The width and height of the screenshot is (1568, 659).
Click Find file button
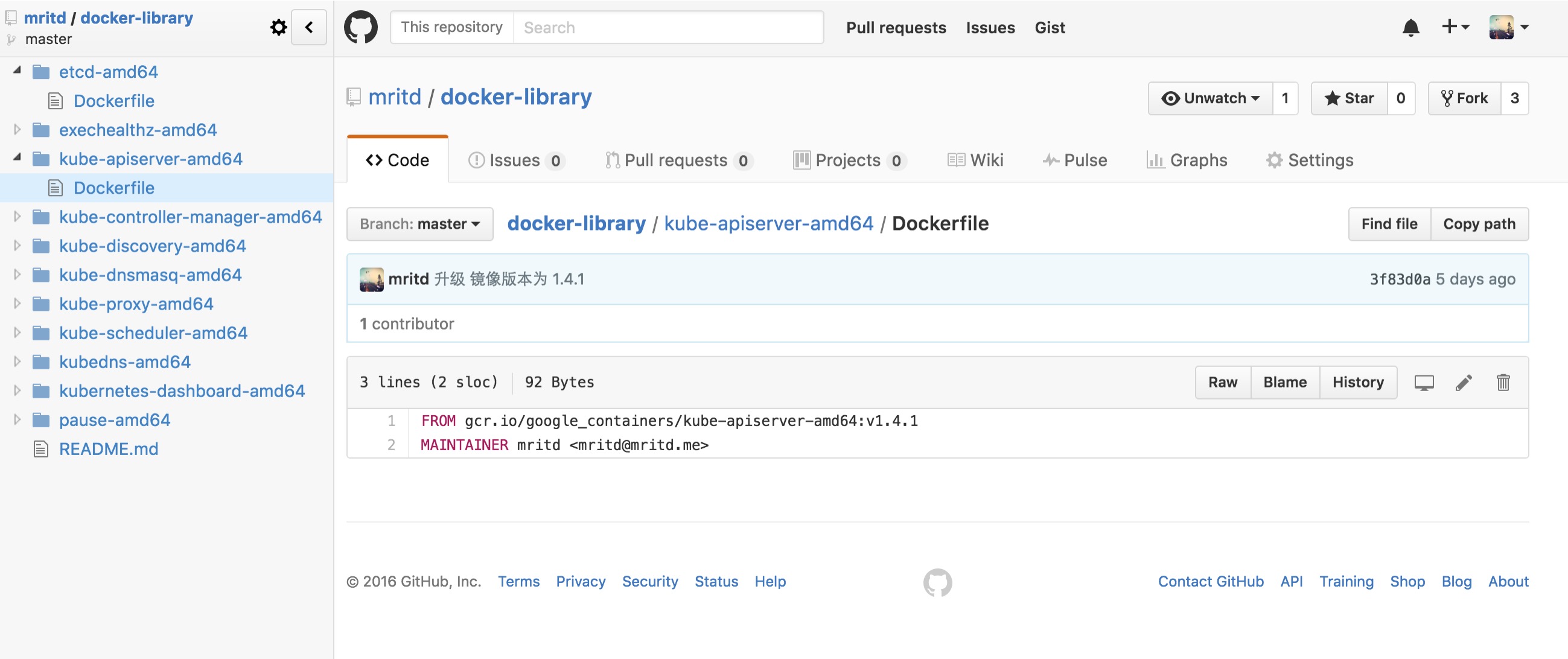click(1389, 224)
